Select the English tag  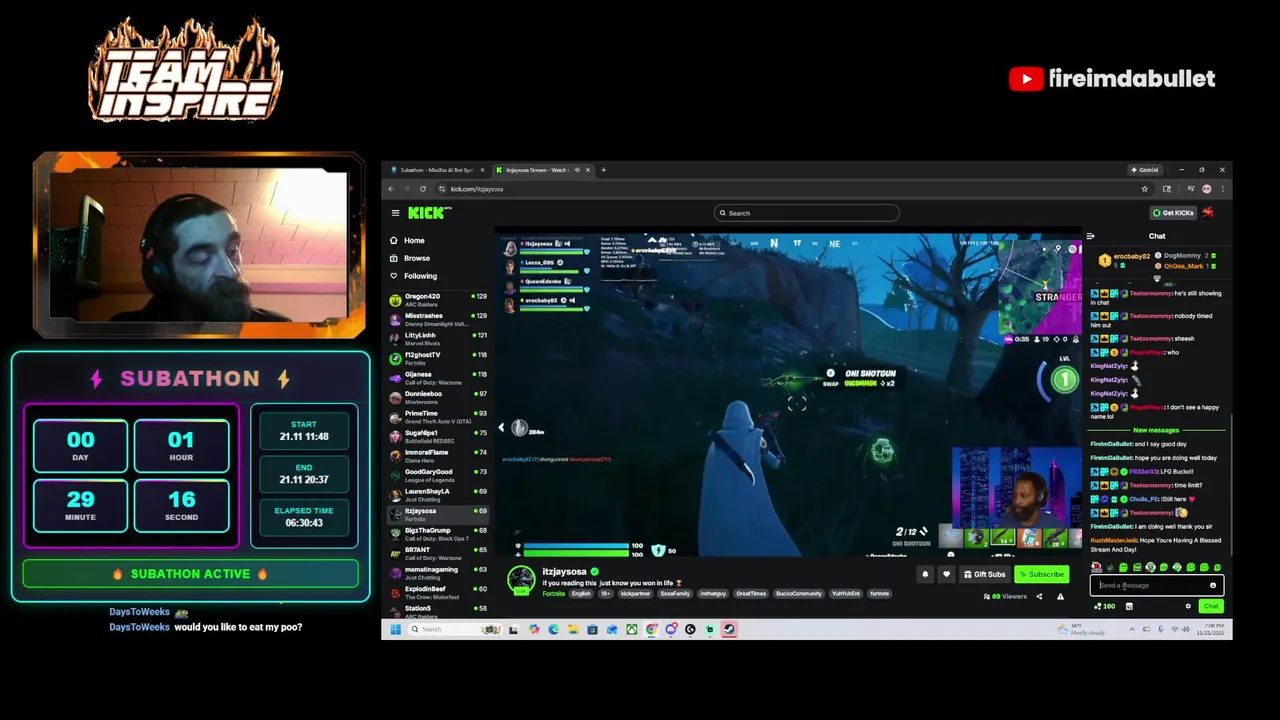point(581,594)
